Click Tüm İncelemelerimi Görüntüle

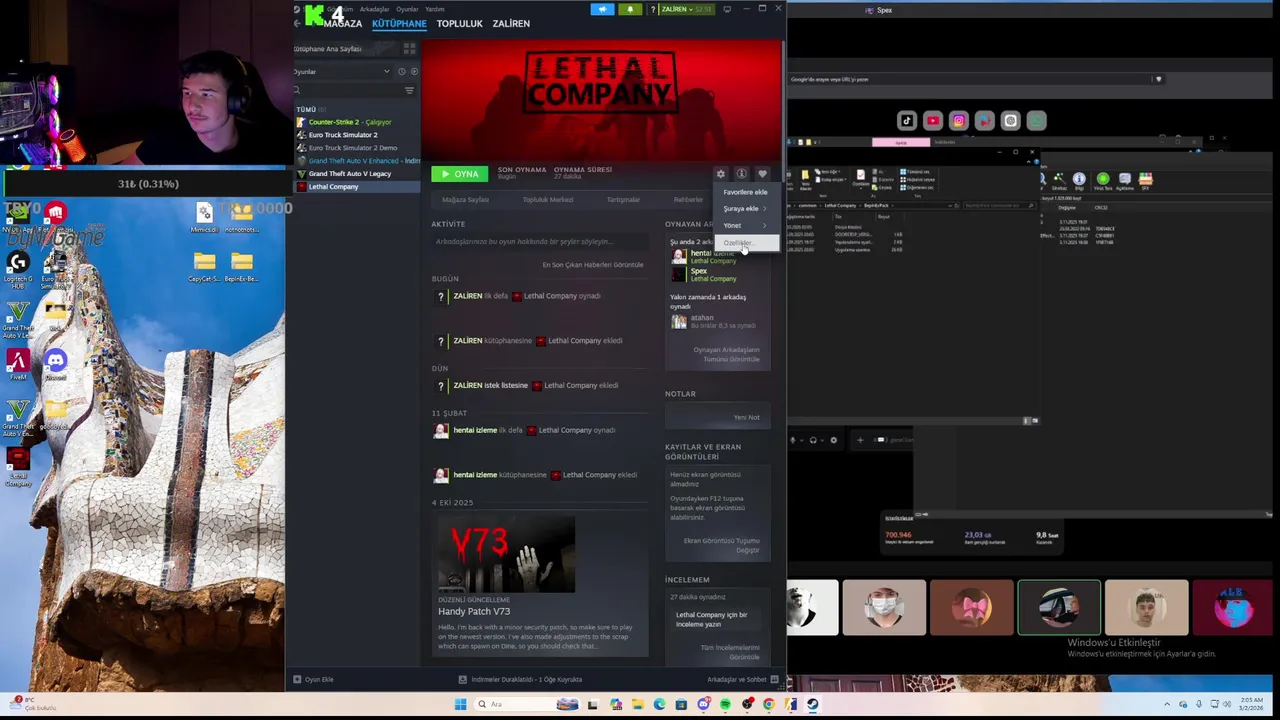(729, 652)
